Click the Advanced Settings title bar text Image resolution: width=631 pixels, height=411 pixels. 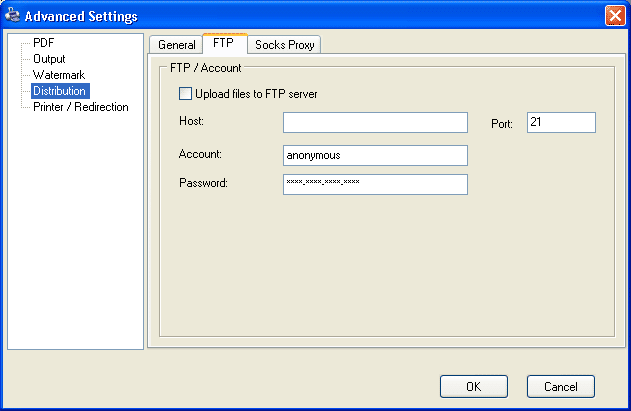tap(81, 17)
